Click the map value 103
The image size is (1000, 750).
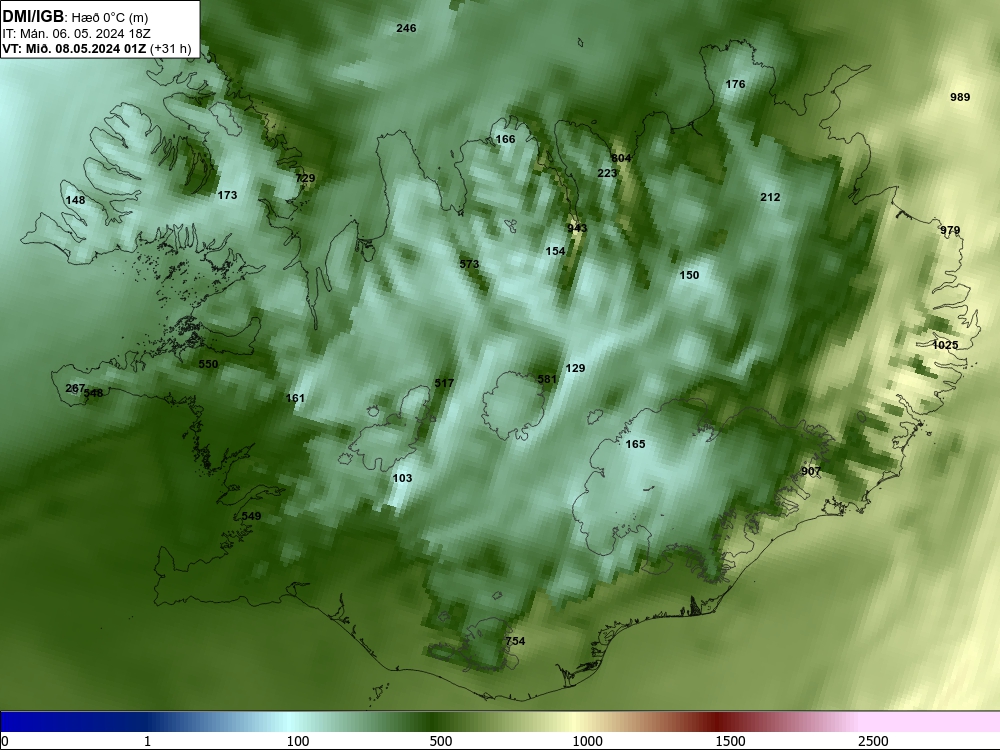402,478
